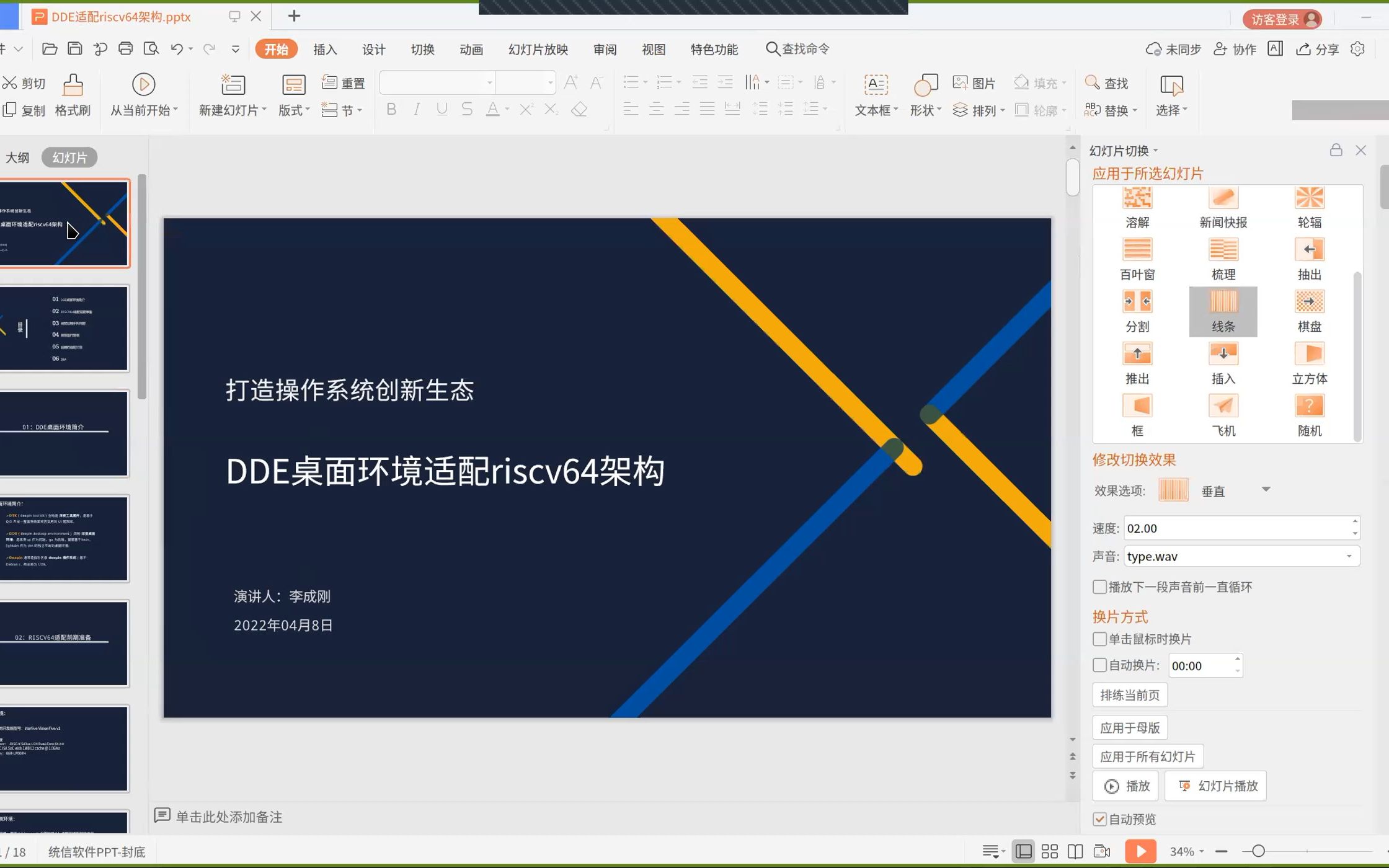The height and width of the screenshot is (868, 1389).
Task: Check 单击鼠标时换片 on mouse click
Action: 1099,639
